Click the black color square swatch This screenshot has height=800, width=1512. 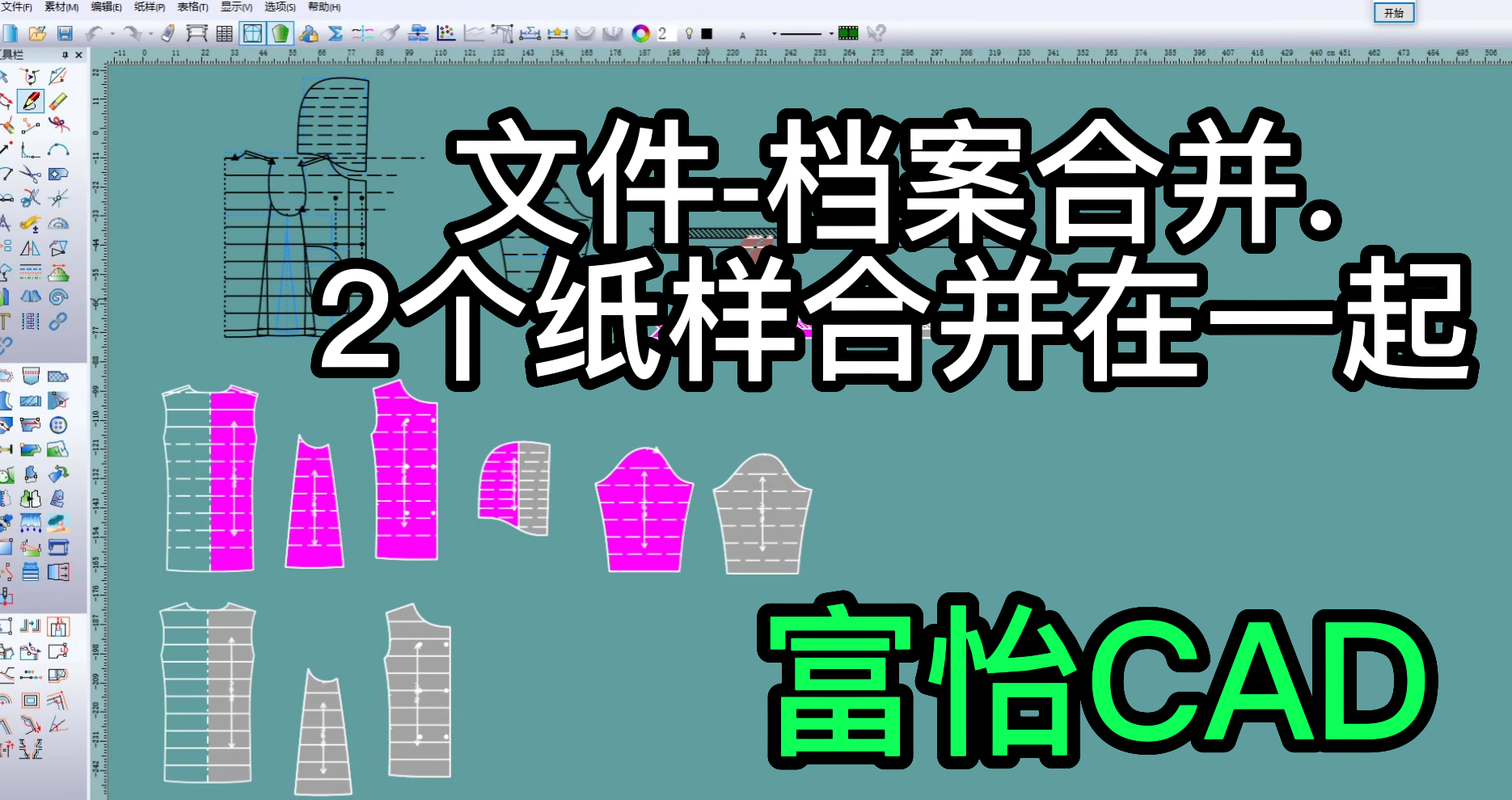(707, 34)
